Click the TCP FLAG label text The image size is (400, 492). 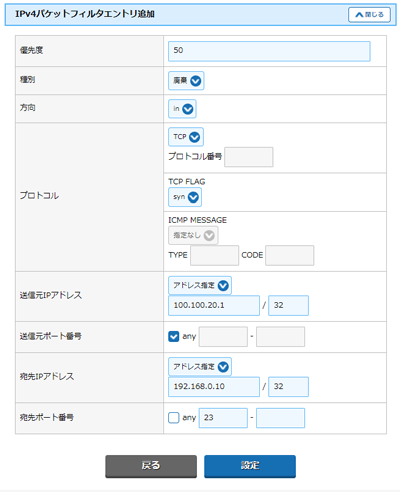(187, 182)
